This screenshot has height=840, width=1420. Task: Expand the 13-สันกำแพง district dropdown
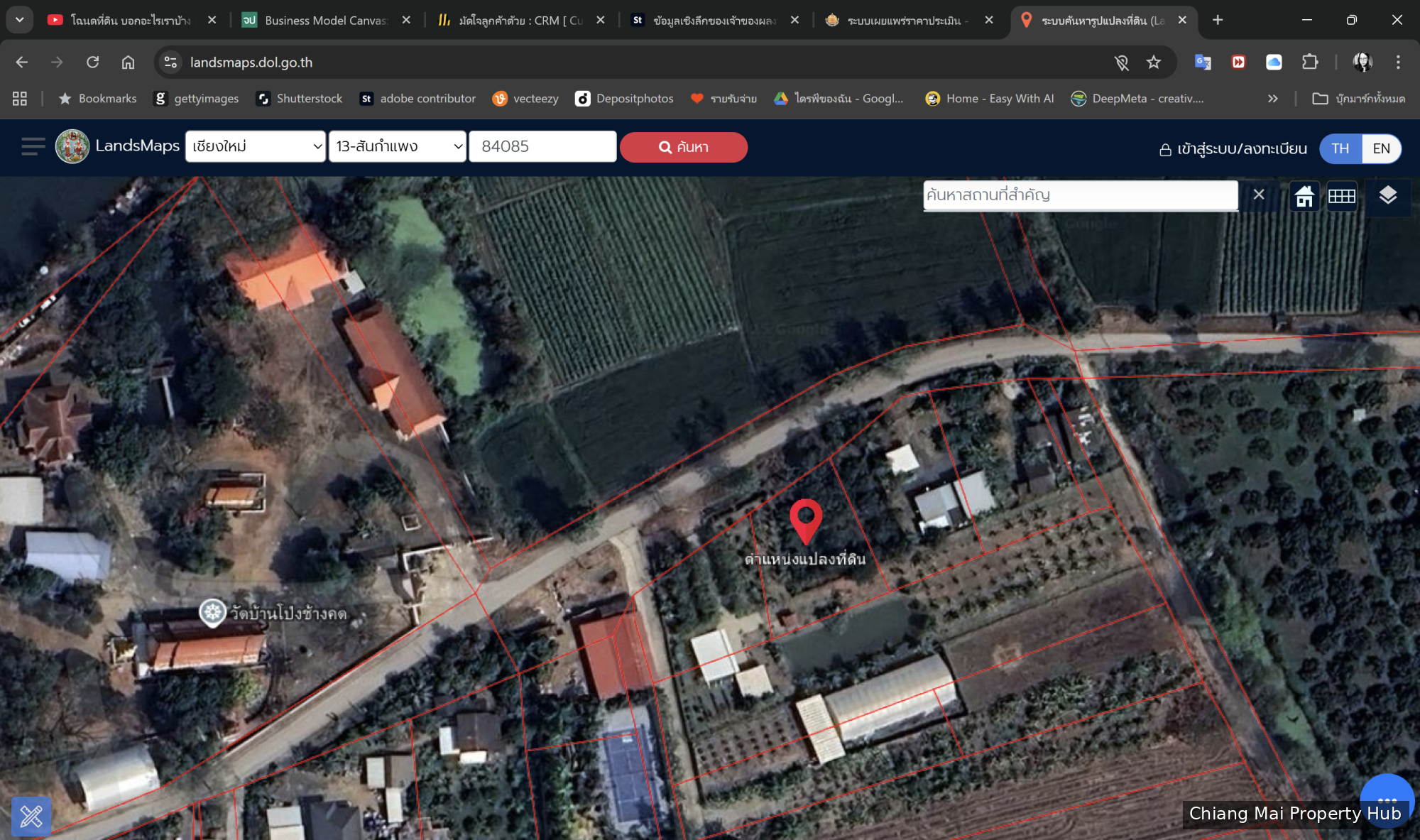tap(398, 147)
